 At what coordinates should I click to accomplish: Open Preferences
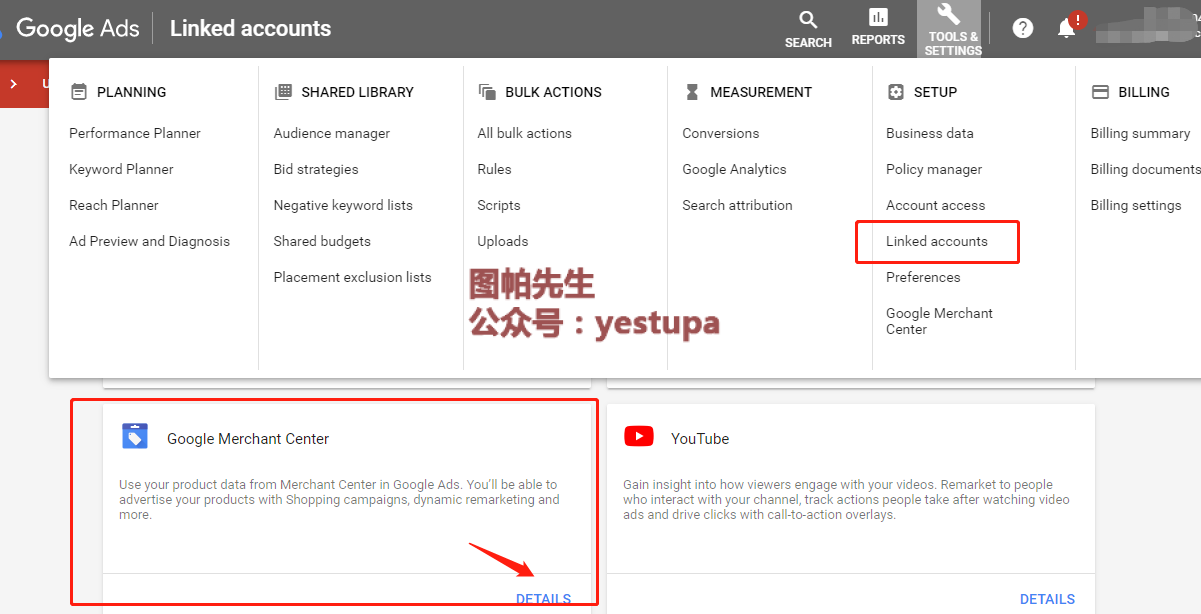coord(923,277)
